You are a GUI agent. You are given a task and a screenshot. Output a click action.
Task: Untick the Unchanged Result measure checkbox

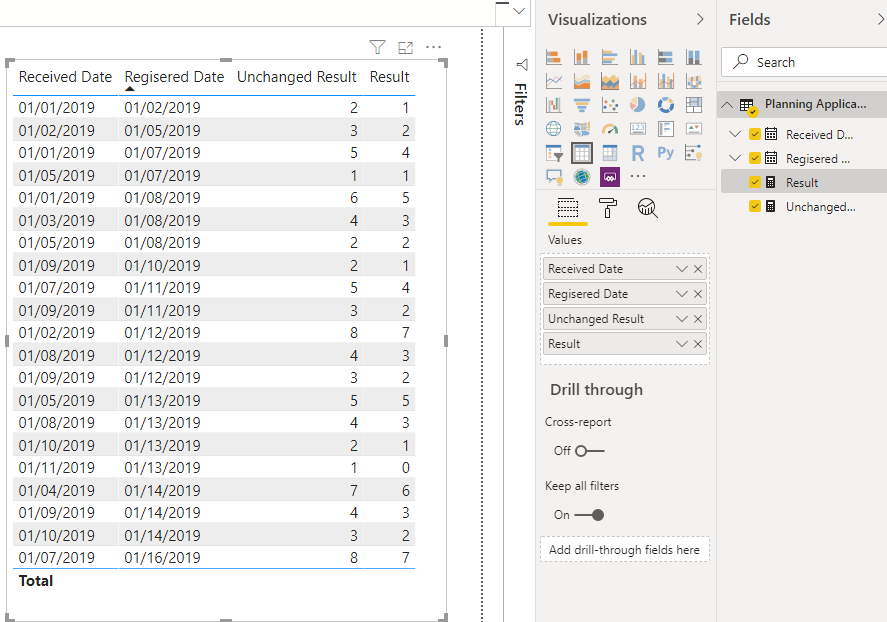(x=755, y=206)
